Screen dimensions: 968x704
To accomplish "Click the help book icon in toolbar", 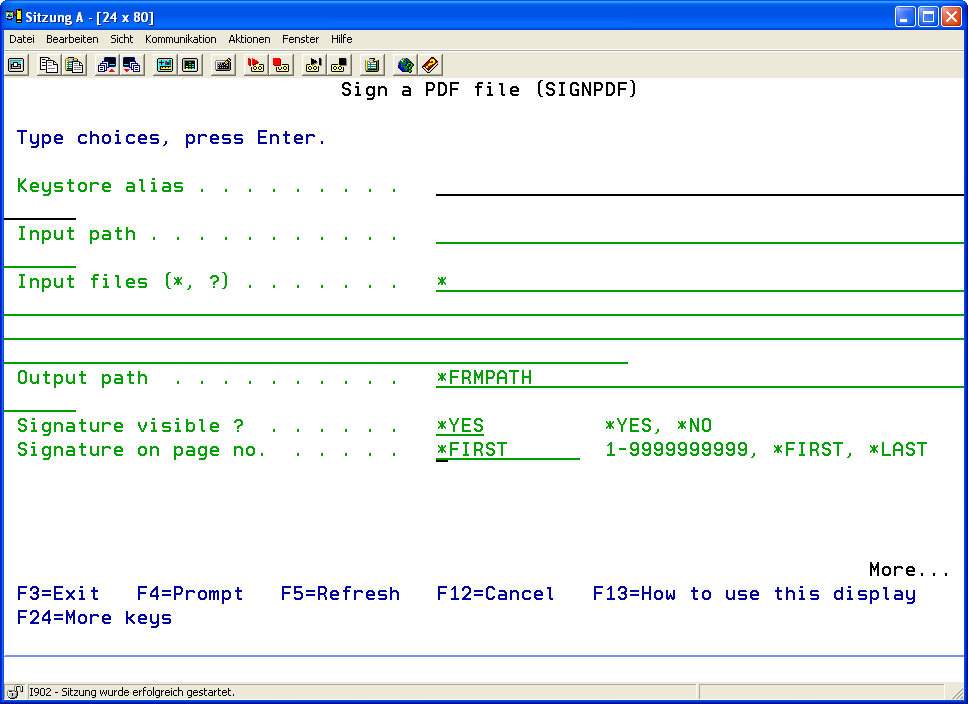I will pos(430,65).
